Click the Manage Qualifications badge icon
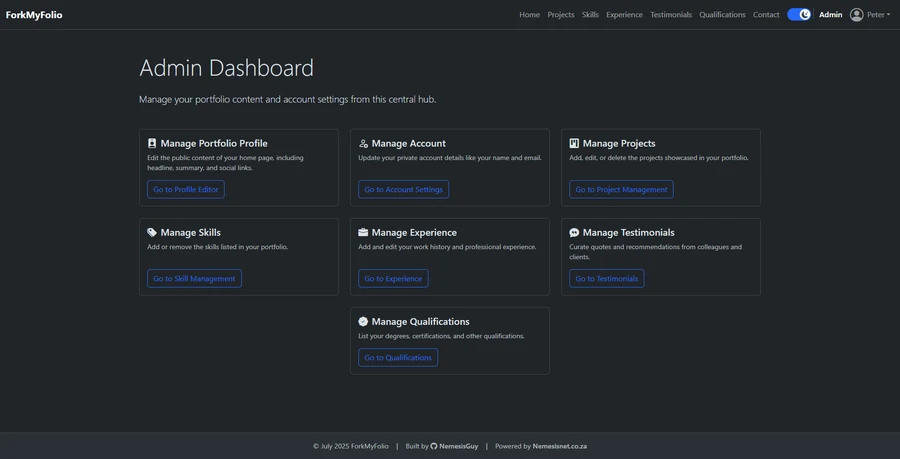Viewport: 900px width, 459px height. coord(363,322)
